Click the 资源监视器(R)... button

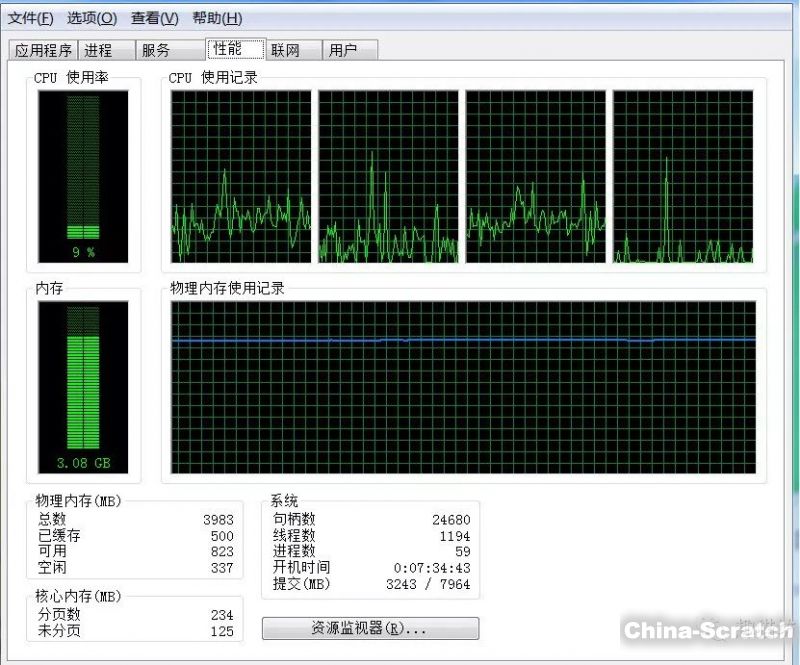pyautogui.click(x=370, y=628)
